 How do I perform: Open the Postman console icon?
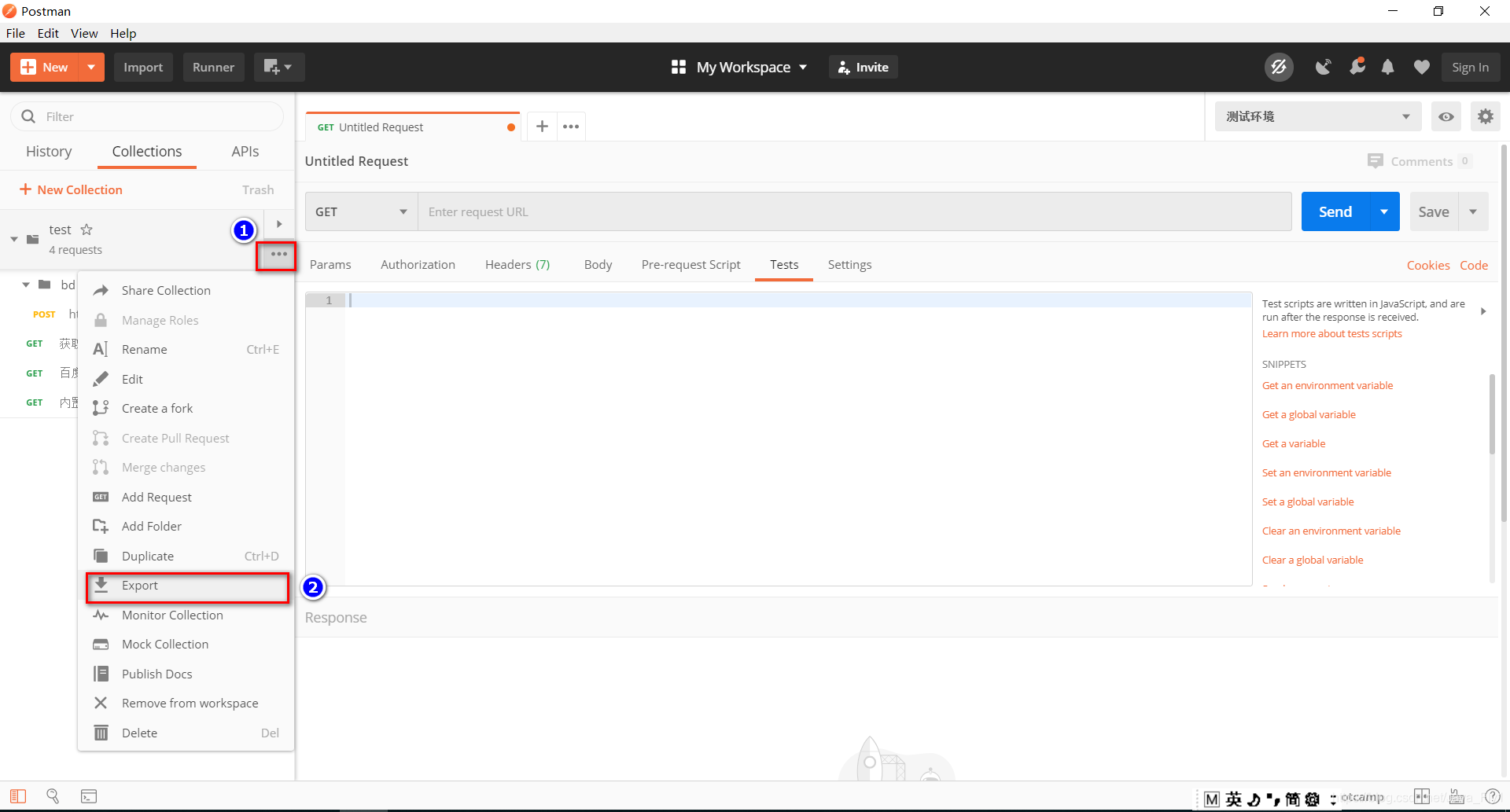[89, 796]
